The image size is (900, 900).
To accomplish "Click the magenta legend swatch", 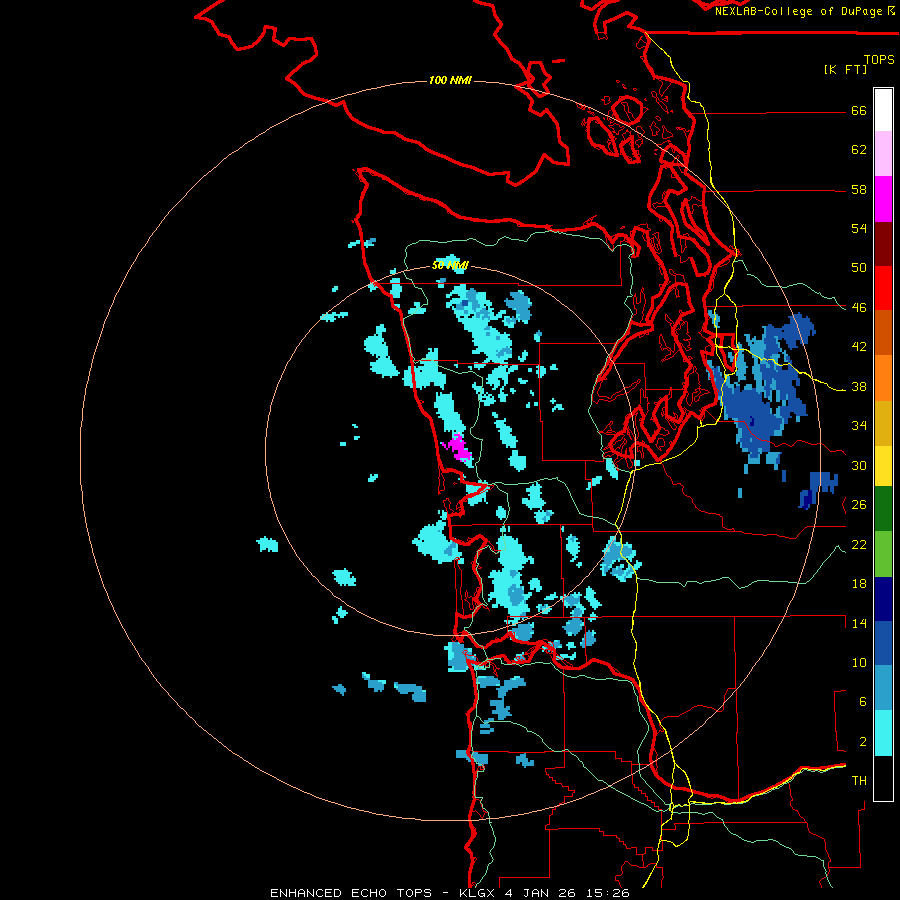I will point(883,199).
